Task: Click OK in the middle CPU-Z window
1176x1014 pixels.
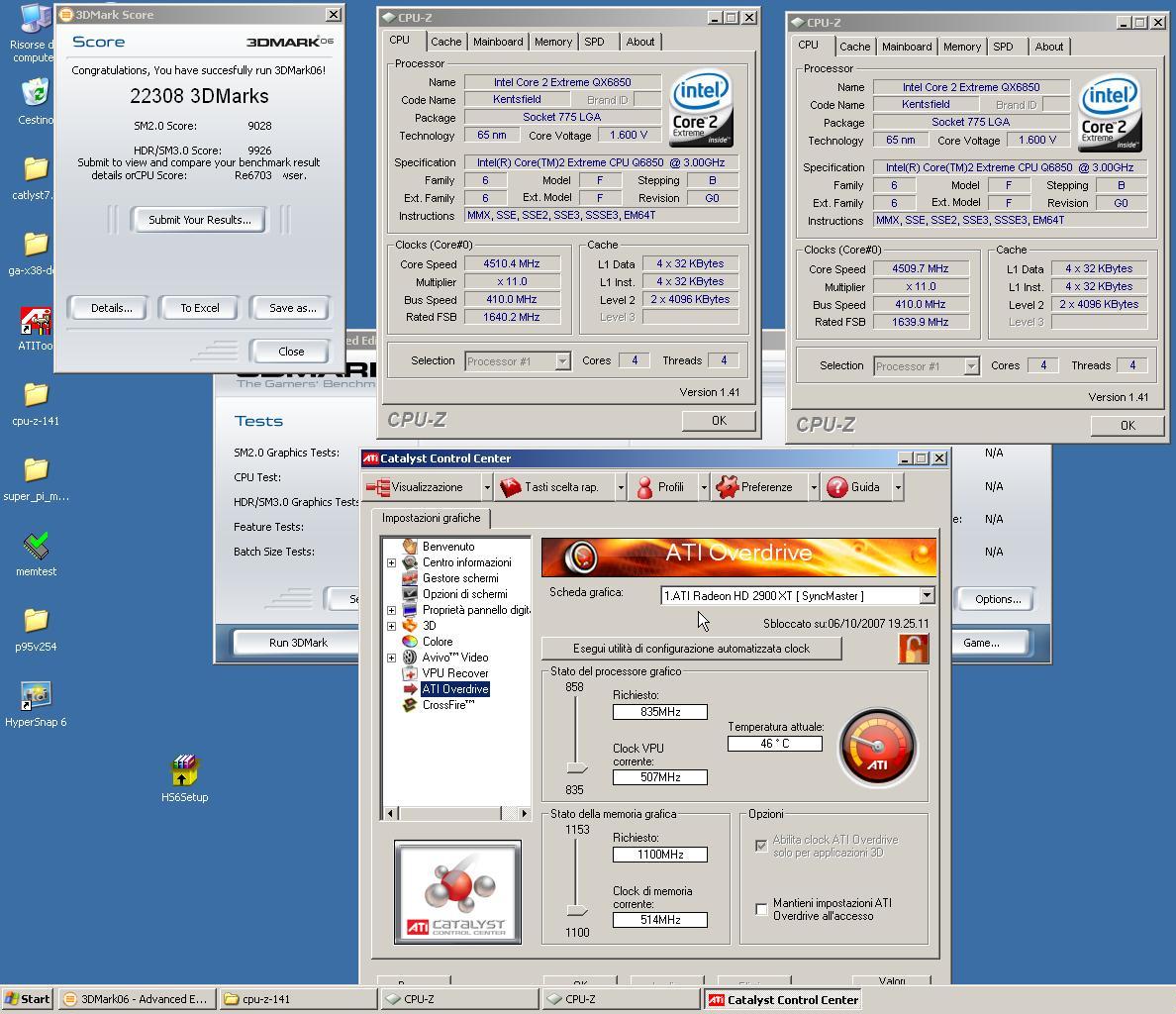Action: 719,421
